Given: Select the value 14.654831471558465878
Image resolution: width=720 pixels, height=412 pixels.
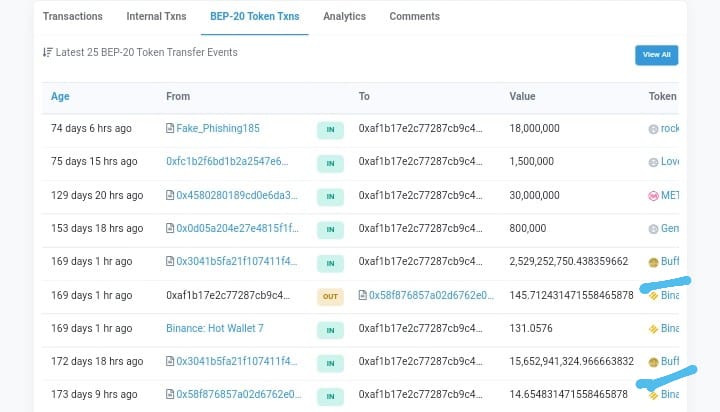Looking at the screenshot, I should pos(568,394).
